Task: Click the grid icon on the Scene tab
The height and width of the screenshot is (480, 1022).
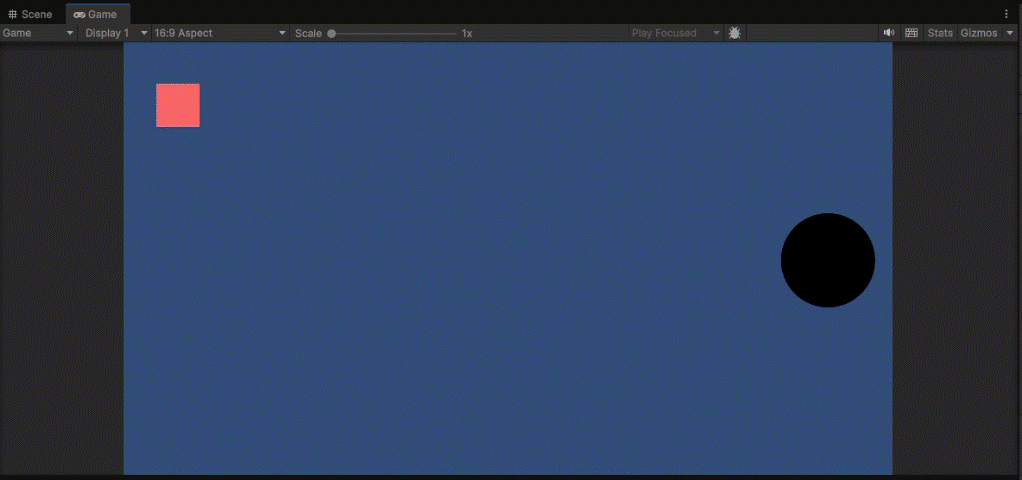Action: (x=13, y=15)
